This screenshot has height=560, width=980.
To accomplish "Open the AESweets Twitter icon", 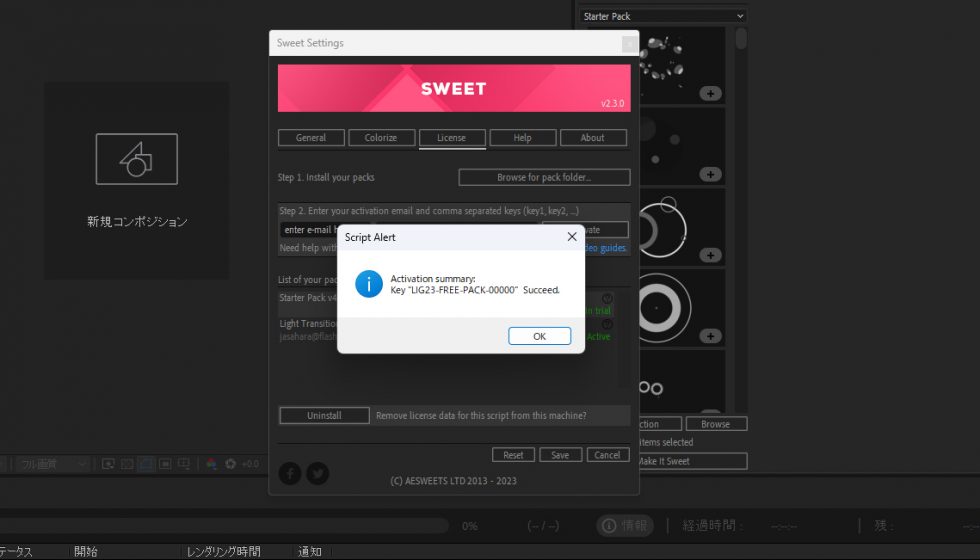I will pyautogui.click(x=318, y=473).
